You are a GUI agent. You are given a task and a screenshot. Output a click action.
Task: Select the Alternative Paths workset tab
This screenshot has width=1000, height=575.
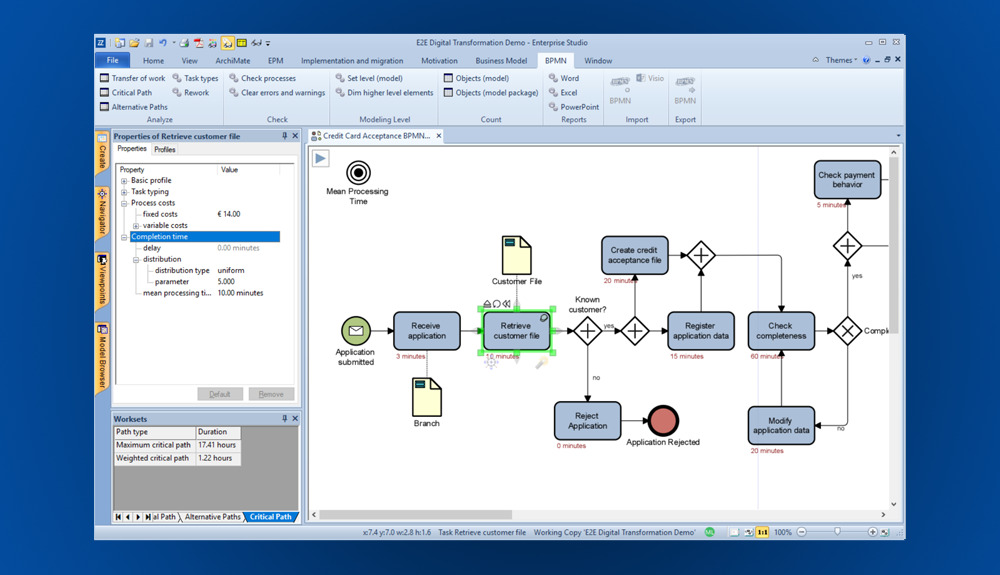click(x=212, y=517)
